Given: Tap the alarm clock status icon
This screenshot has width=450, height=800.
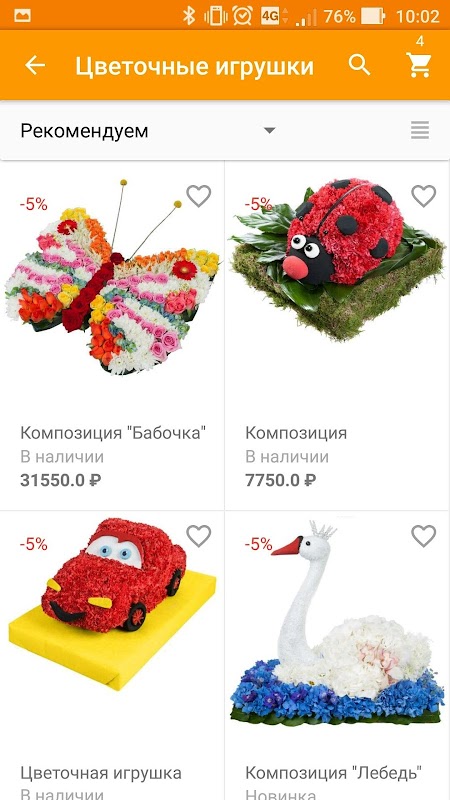Looking at the screenshot, I should pos(242,16).
